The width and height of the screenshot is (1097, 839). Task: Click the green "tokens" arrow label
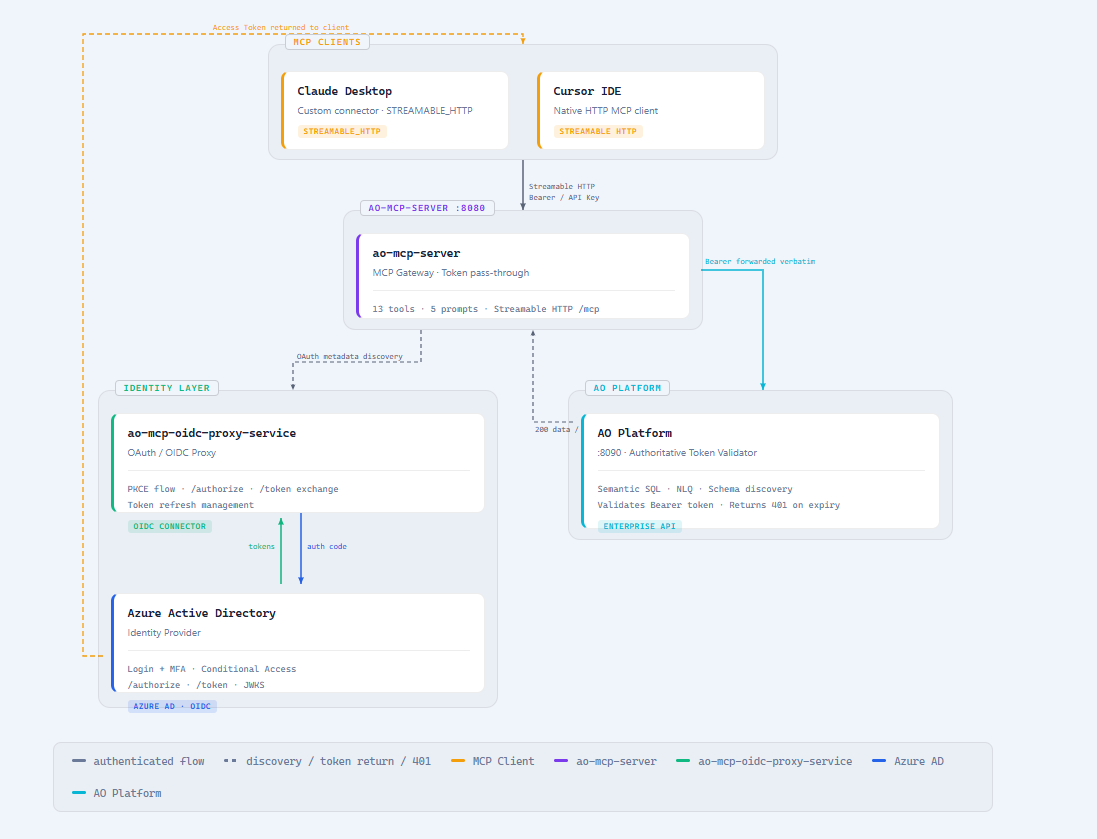pos(262,547)
